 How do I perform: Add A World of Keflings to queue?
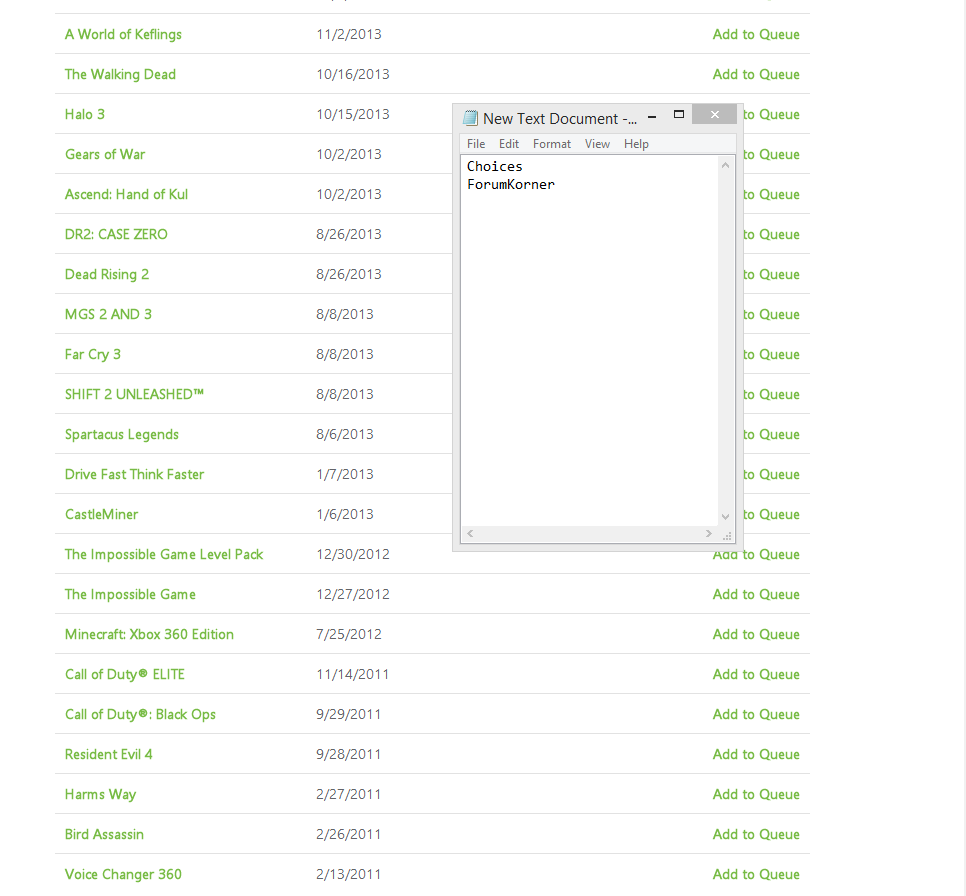point(756,35)
